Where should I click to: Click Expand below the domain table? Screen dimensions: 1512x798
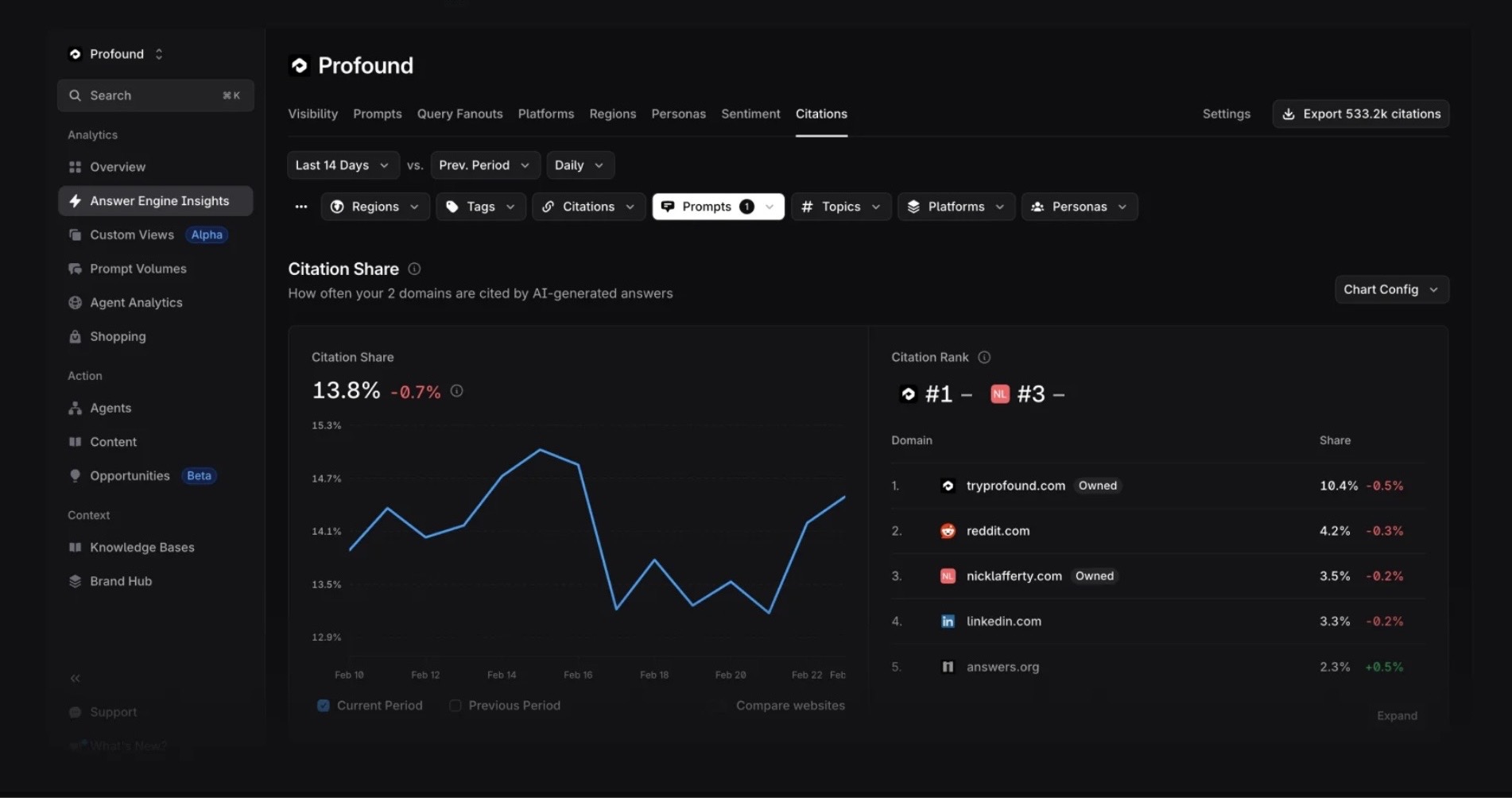tap(1397, 715)
